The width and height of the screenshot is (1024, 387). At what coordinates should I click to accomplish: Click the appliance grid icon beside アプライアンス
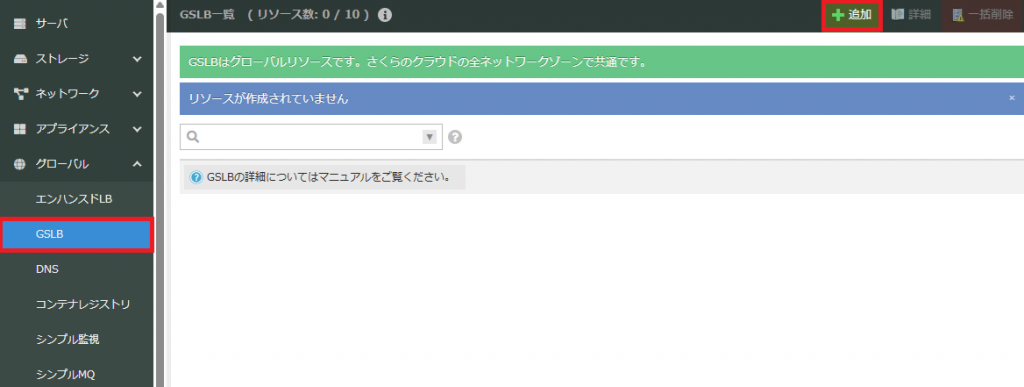[20, 129]
